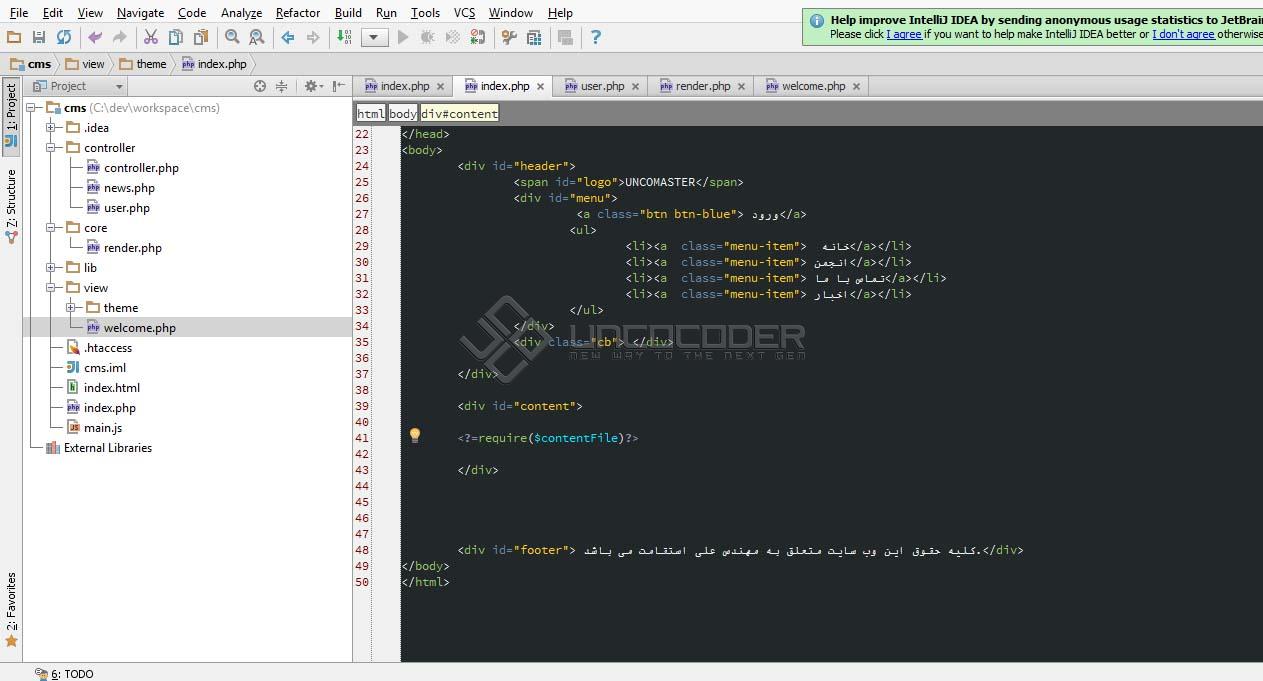Open the run configuration dropdown
This screenshot has width=1263, height=681.
click(x=375, y=37)
